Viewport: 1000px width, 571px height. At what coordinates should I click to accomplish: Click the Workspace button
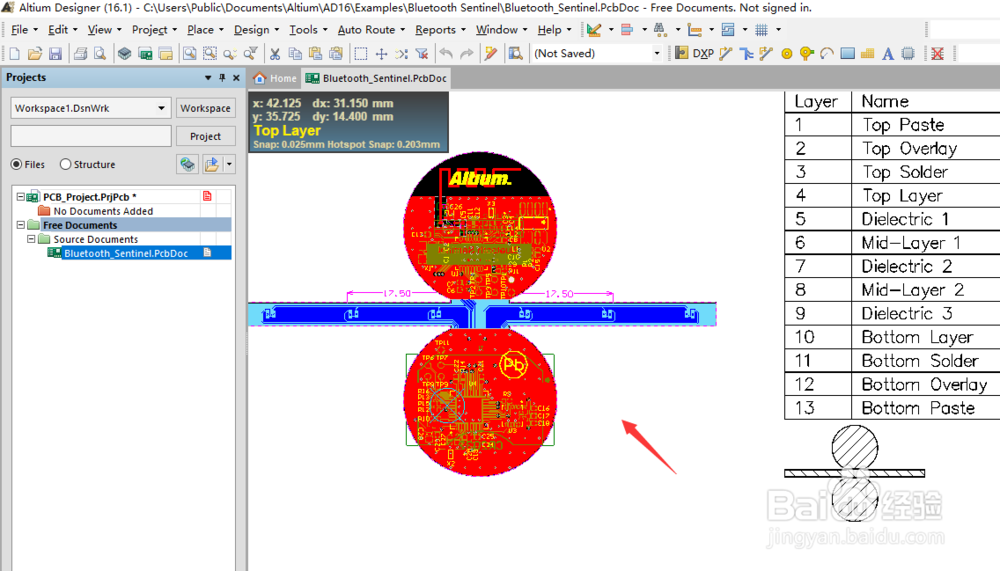pyautogui.click(x=205, y=108)
